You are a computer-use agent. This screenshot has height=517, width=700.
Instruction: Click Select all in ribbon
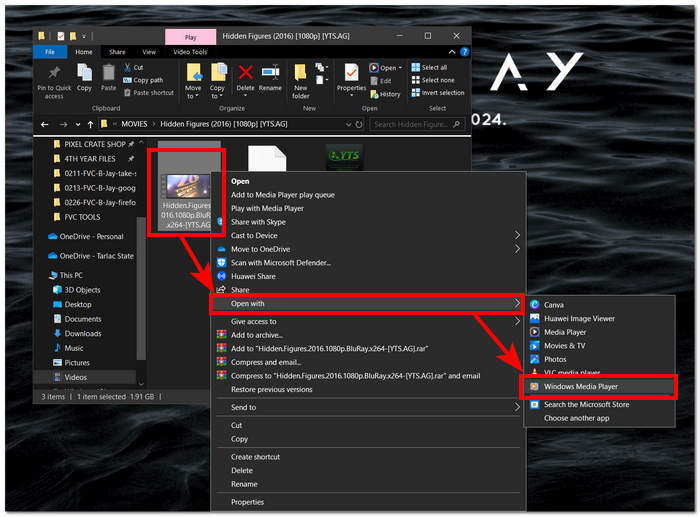(x=429, y=67)
